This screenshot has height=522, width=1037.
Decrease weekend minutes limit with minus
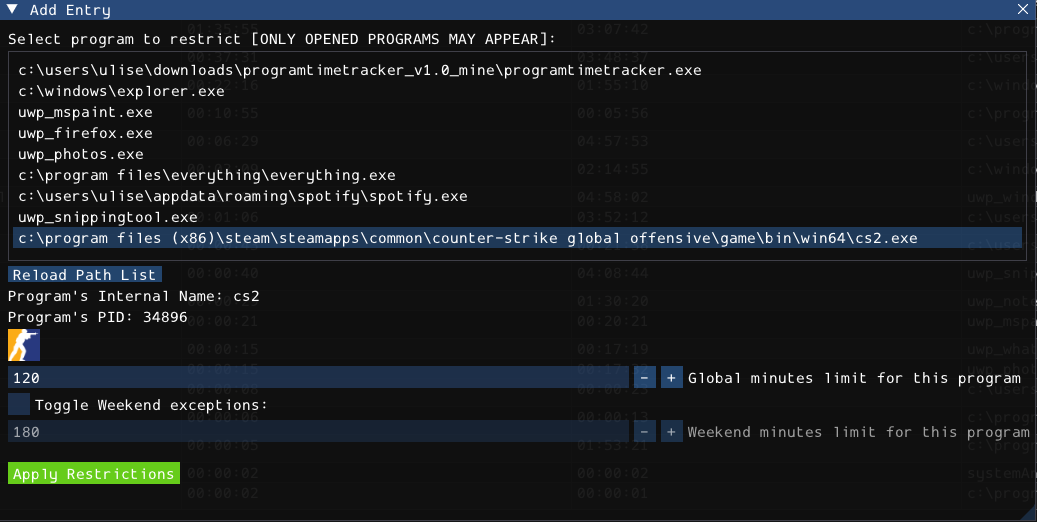point(644,431)
